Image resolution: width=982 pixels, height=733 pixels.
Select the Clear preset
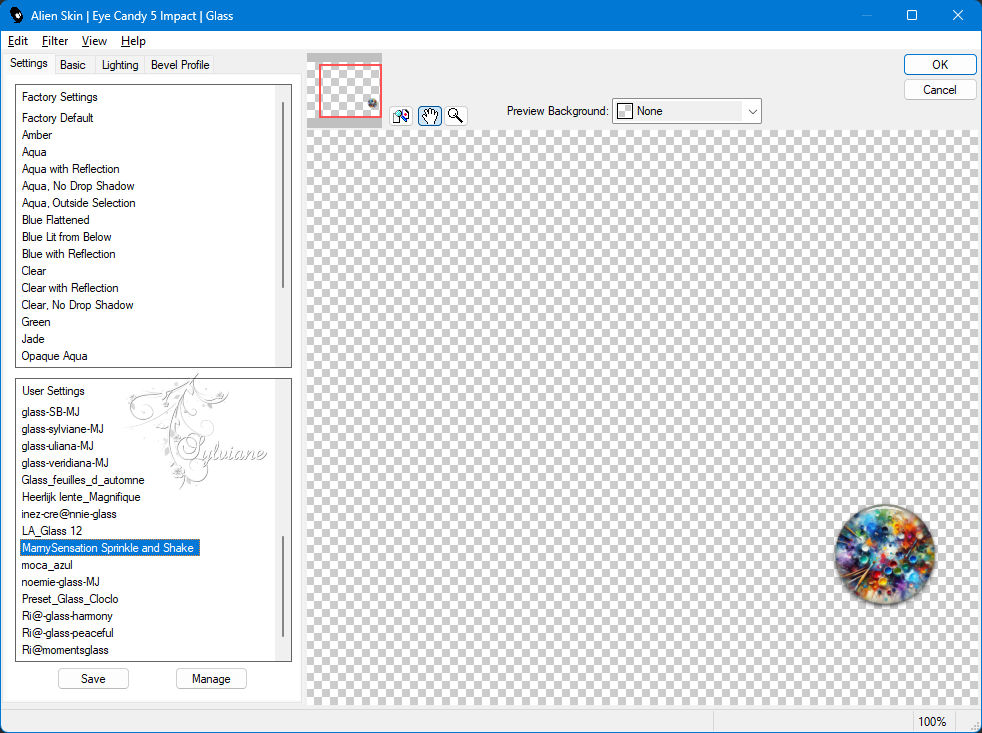(34, 271)
